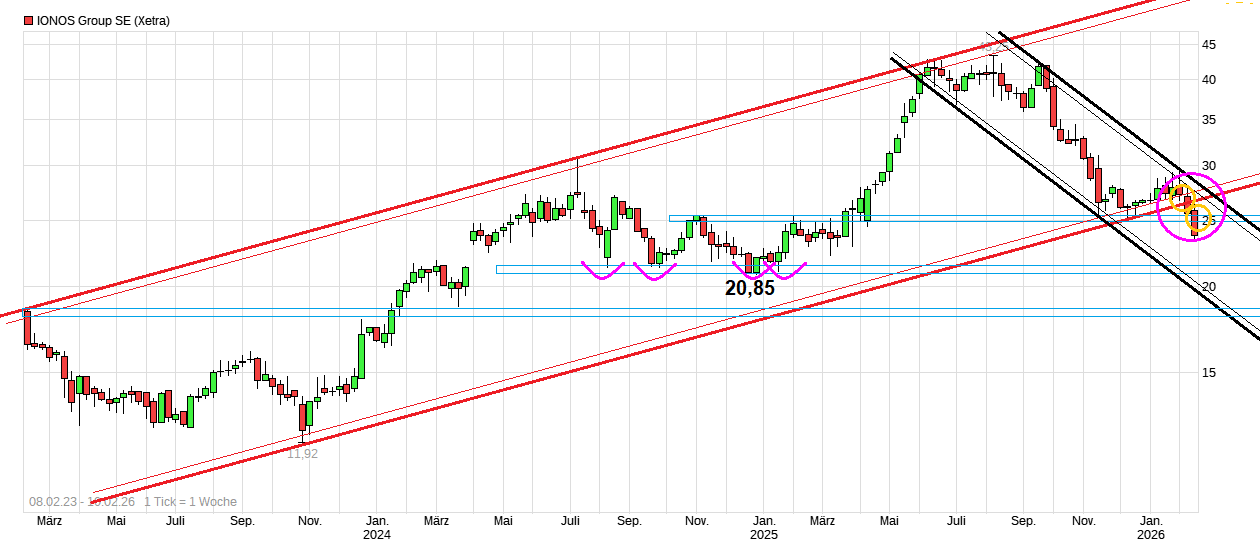Click the 15 level on price axis

tap(1209, 373)
